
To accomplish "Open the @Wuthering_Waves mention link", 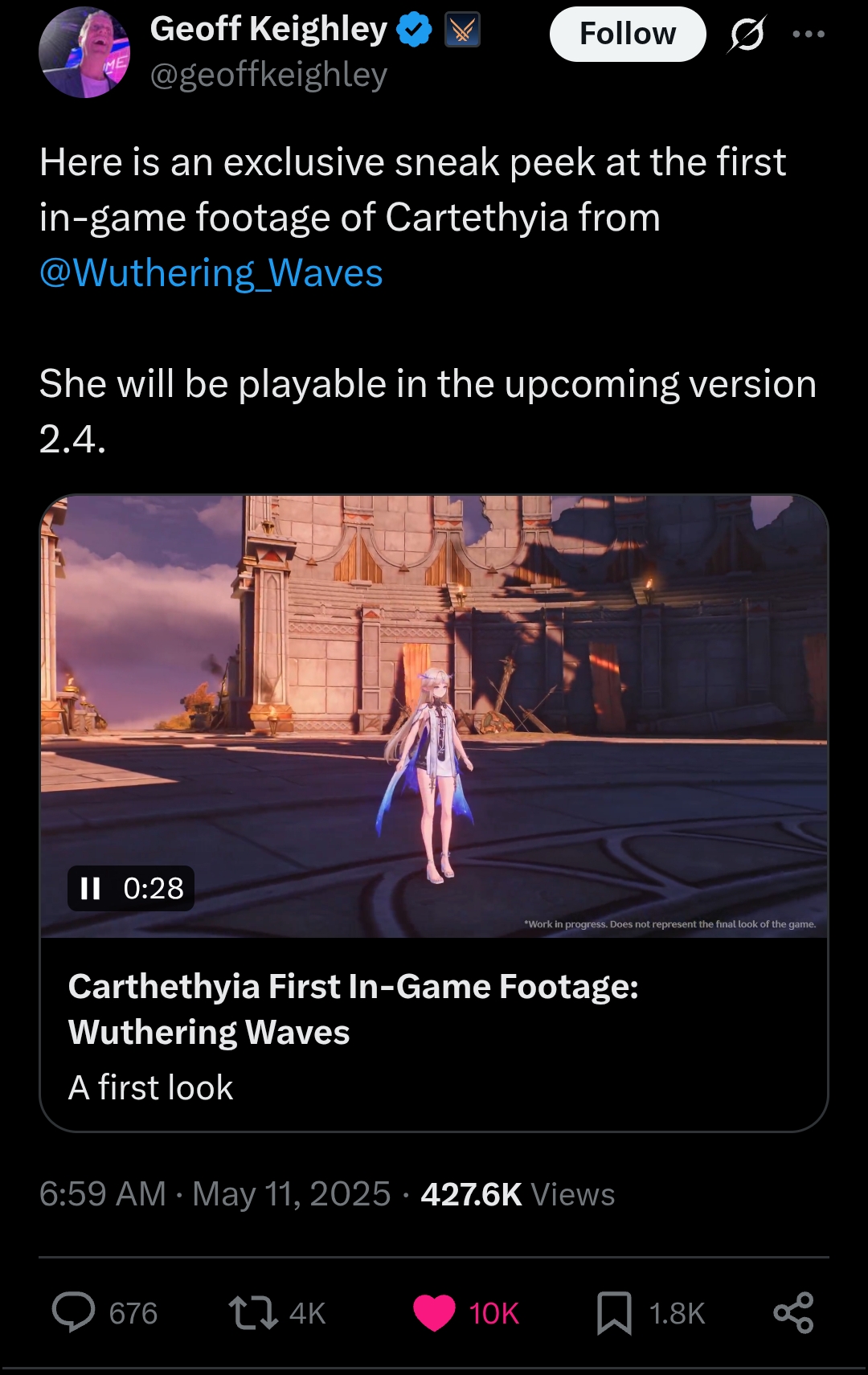I will click(x=211, y=273).
